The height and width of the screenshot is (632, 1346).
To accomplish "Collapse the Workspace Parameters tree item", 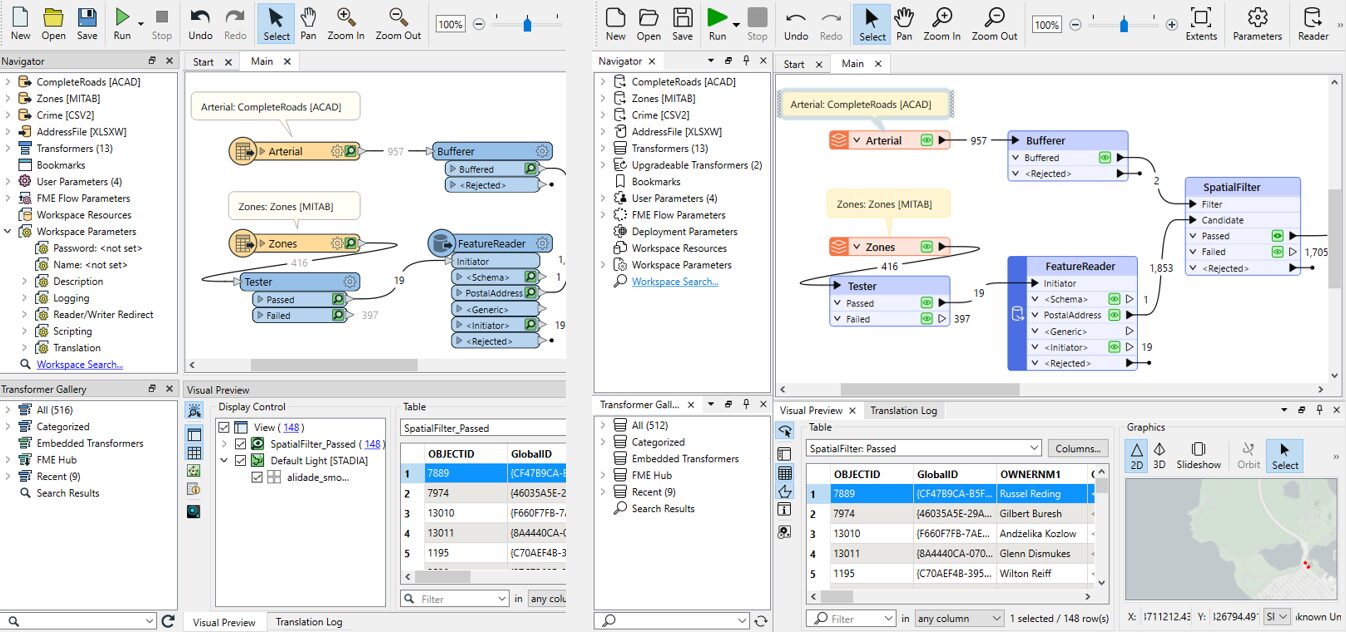I will coord(8,231).
